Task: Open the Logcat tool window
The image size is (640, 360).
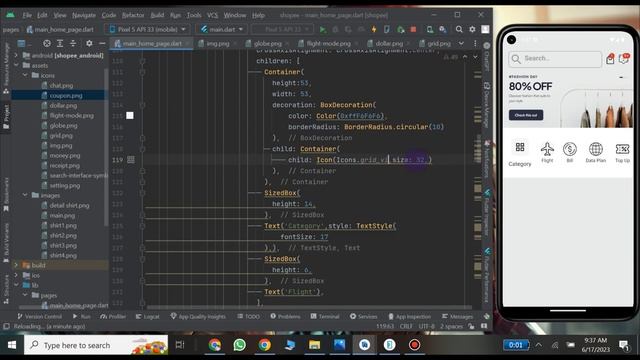Action: coord(147,316)
